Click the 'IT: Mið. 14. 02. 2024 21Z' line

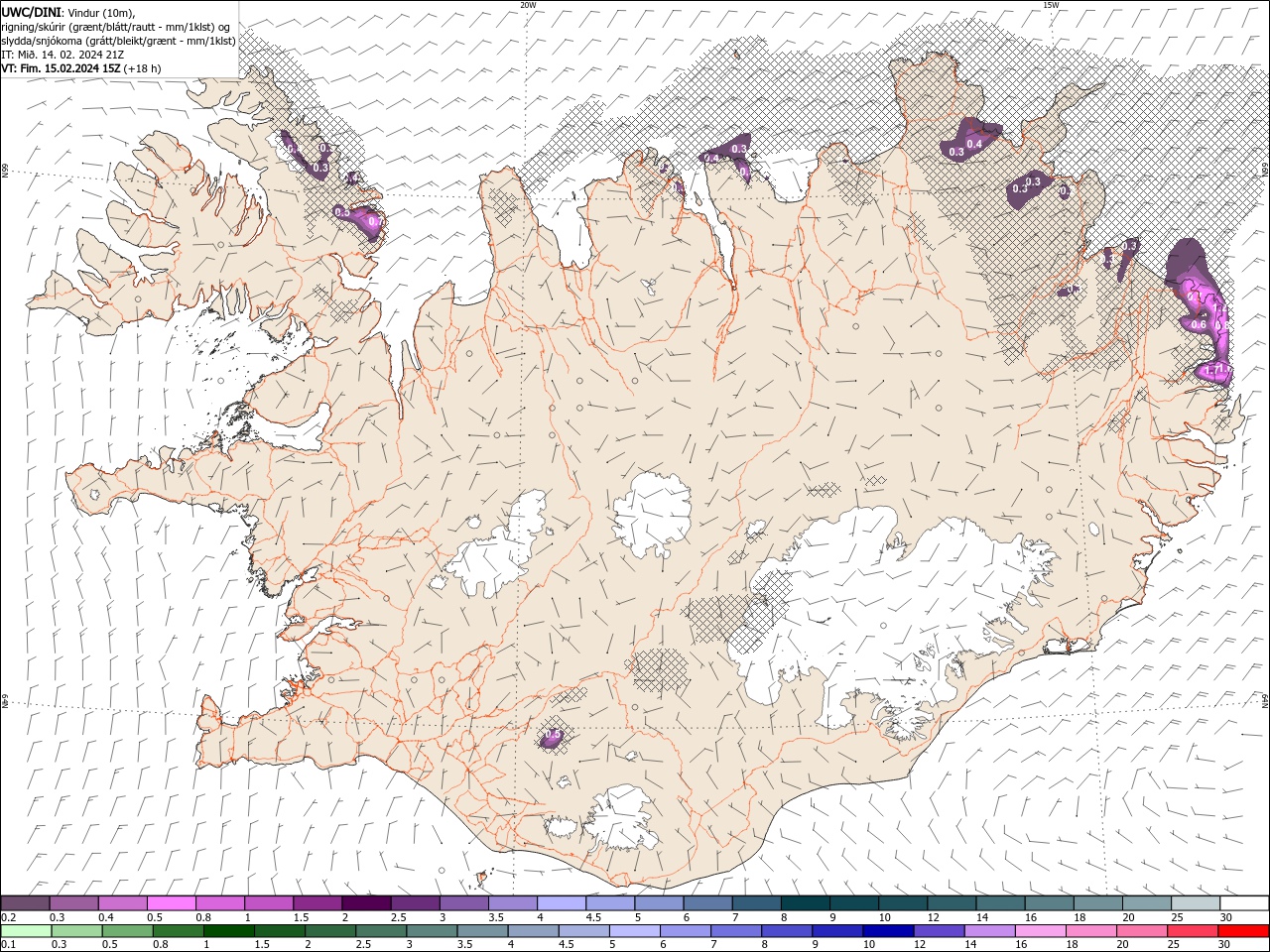[x=63, y=55]
